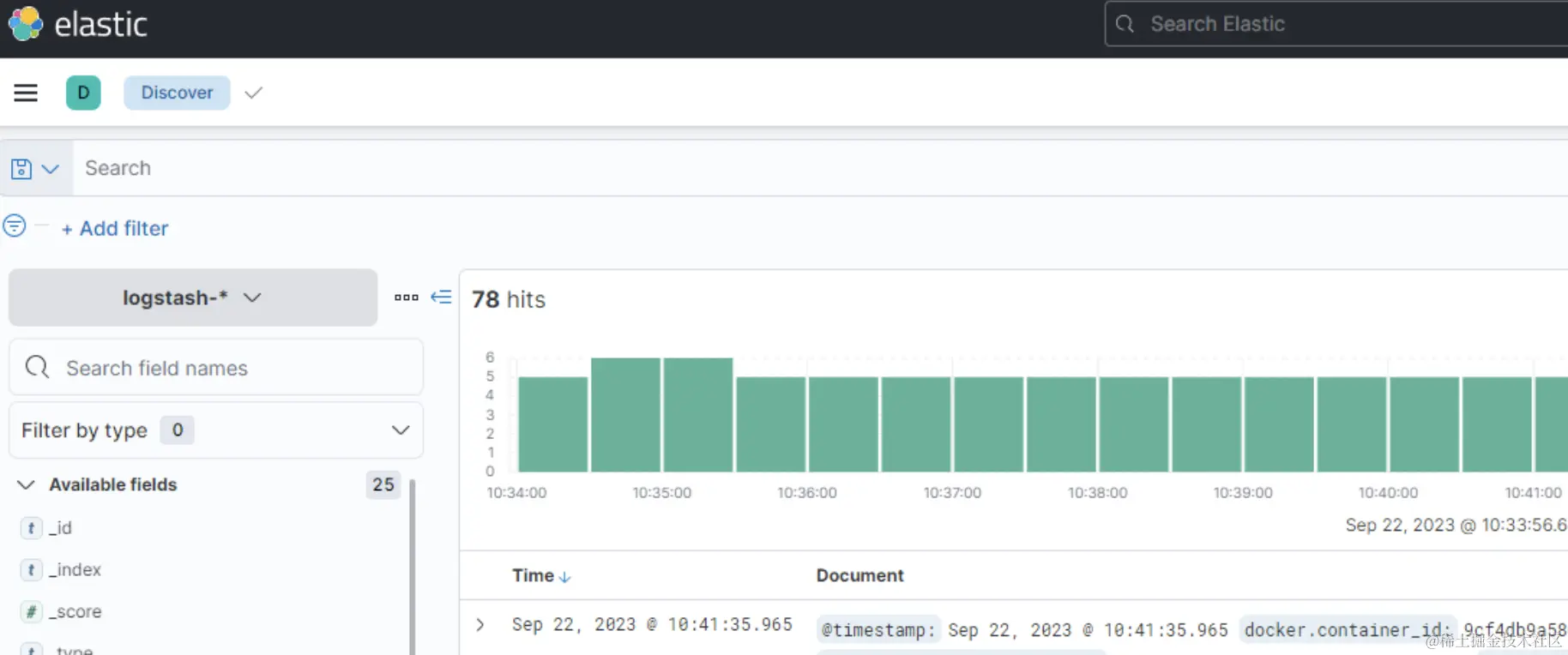Click the Available fields count badge 25
This screenshot has height=655, width=1568.
[x=383, y=484]
